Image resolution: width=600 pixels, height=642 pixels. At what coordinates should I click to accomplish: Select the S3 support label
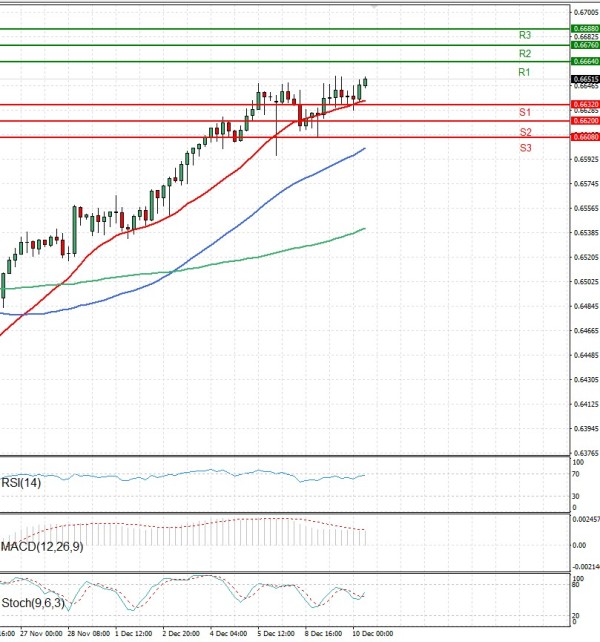pyautogui.click(x=524, y=148)
